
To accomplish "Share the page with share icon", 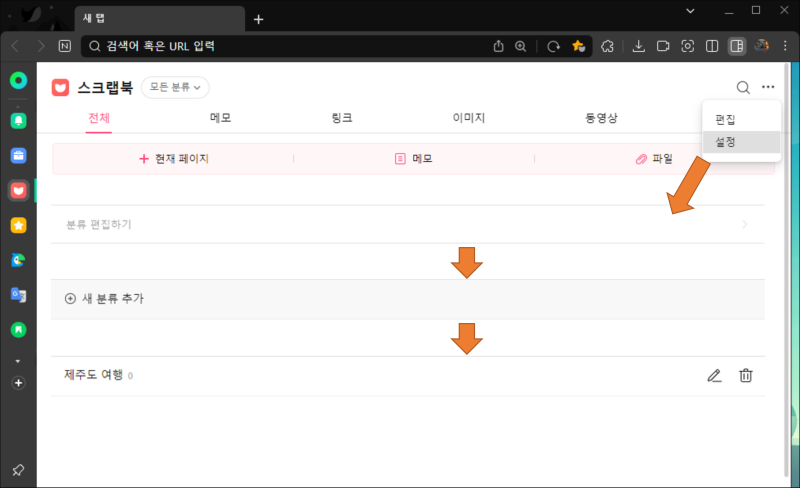I will (x=498, y=46).
